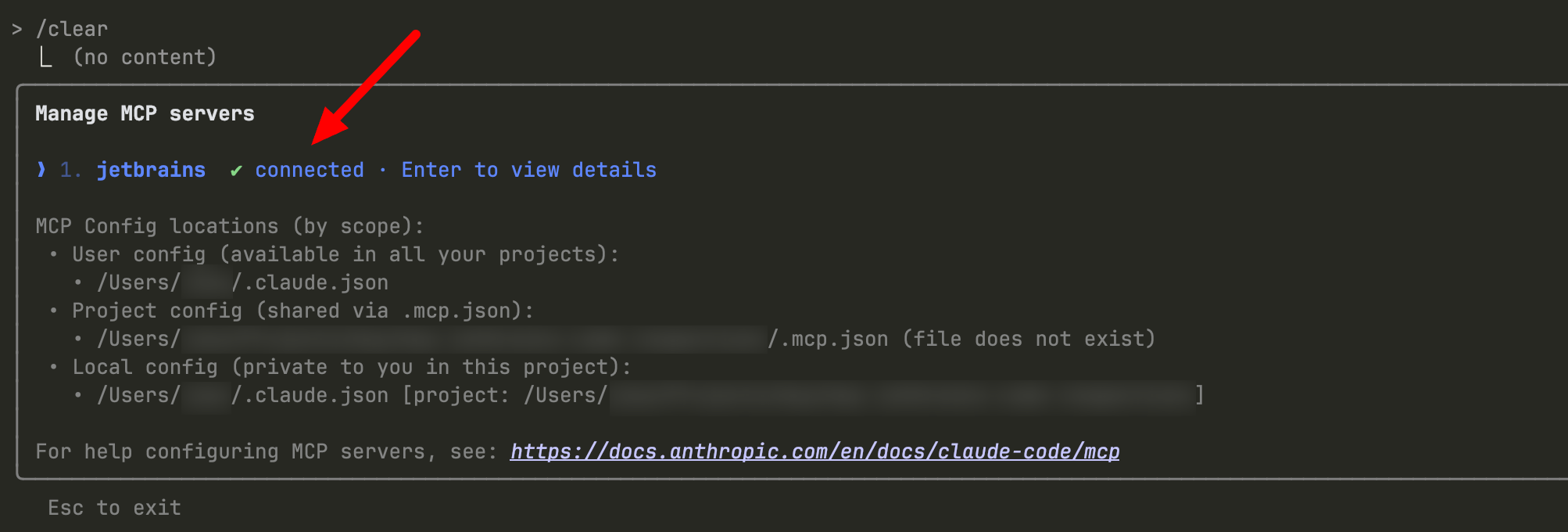Click the '(no content)' output line
The image size is (1568, 532).
(145, 57)
